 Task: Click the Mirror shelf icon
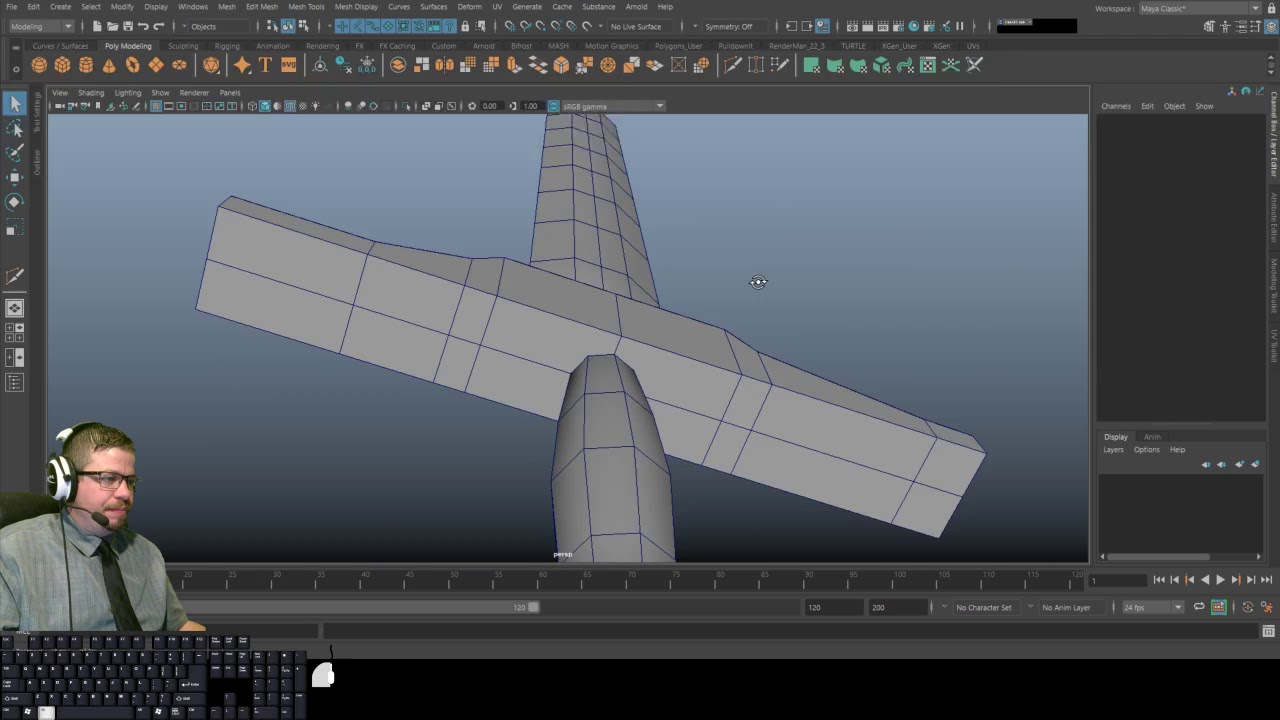tap(444, 65)
